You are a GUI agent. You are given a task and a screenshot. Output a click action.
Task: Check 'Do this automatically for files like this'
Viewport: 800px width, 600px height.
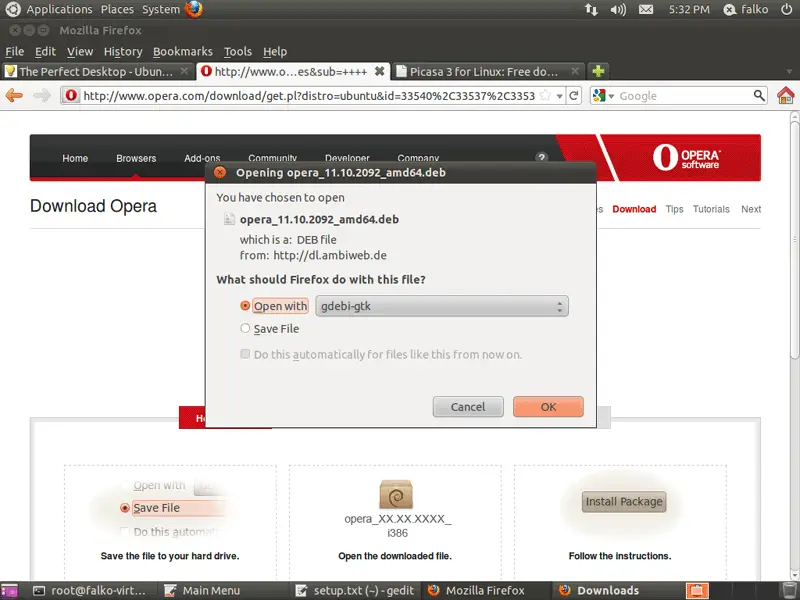245,355
